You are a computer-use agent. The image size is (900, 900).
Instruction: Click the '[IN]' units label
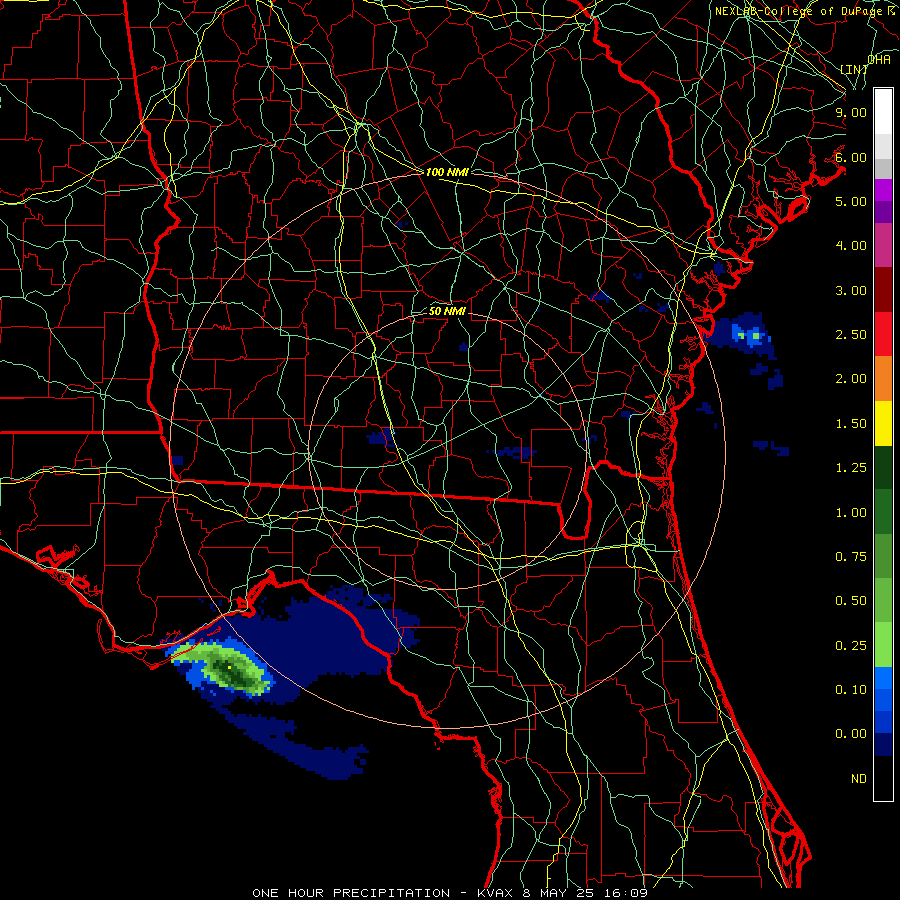[853, 69]
